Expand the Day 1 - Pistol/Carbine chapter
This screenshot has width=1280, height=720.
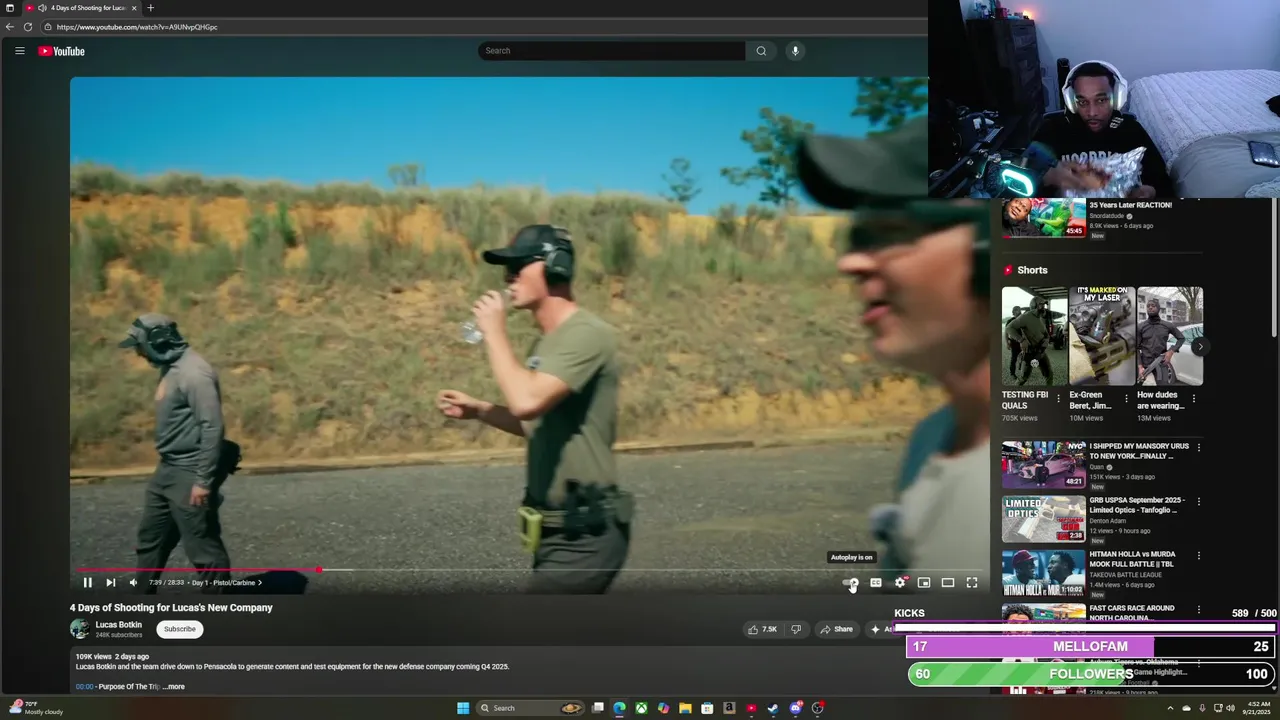pos(227,583)
